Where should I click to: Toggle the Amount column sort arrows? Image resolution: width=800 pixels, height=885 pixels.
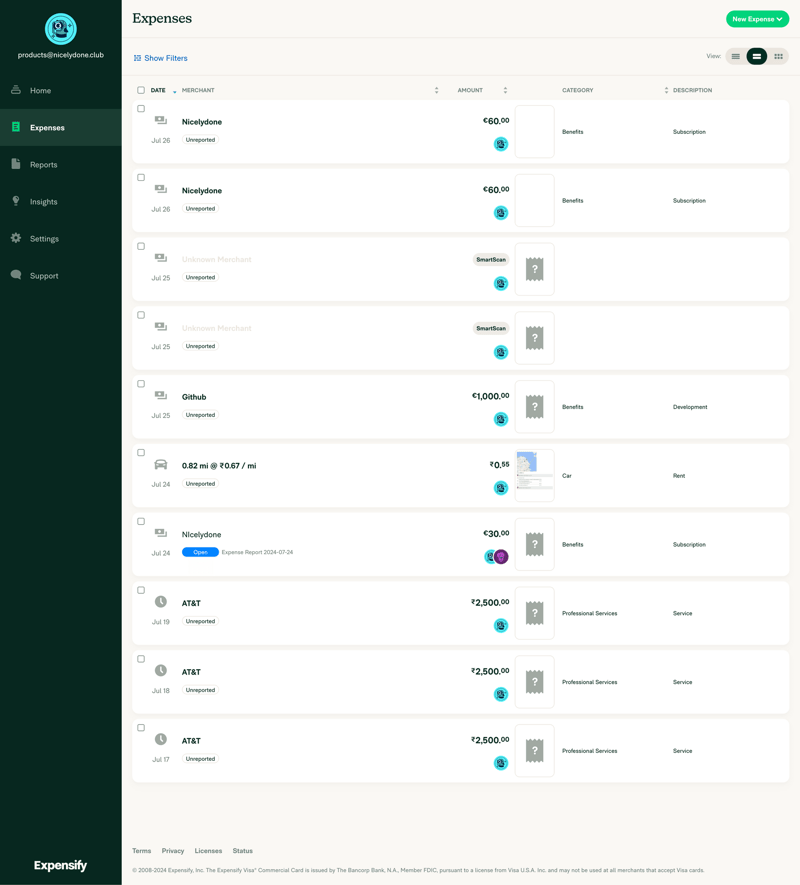(x=506, y=90)
